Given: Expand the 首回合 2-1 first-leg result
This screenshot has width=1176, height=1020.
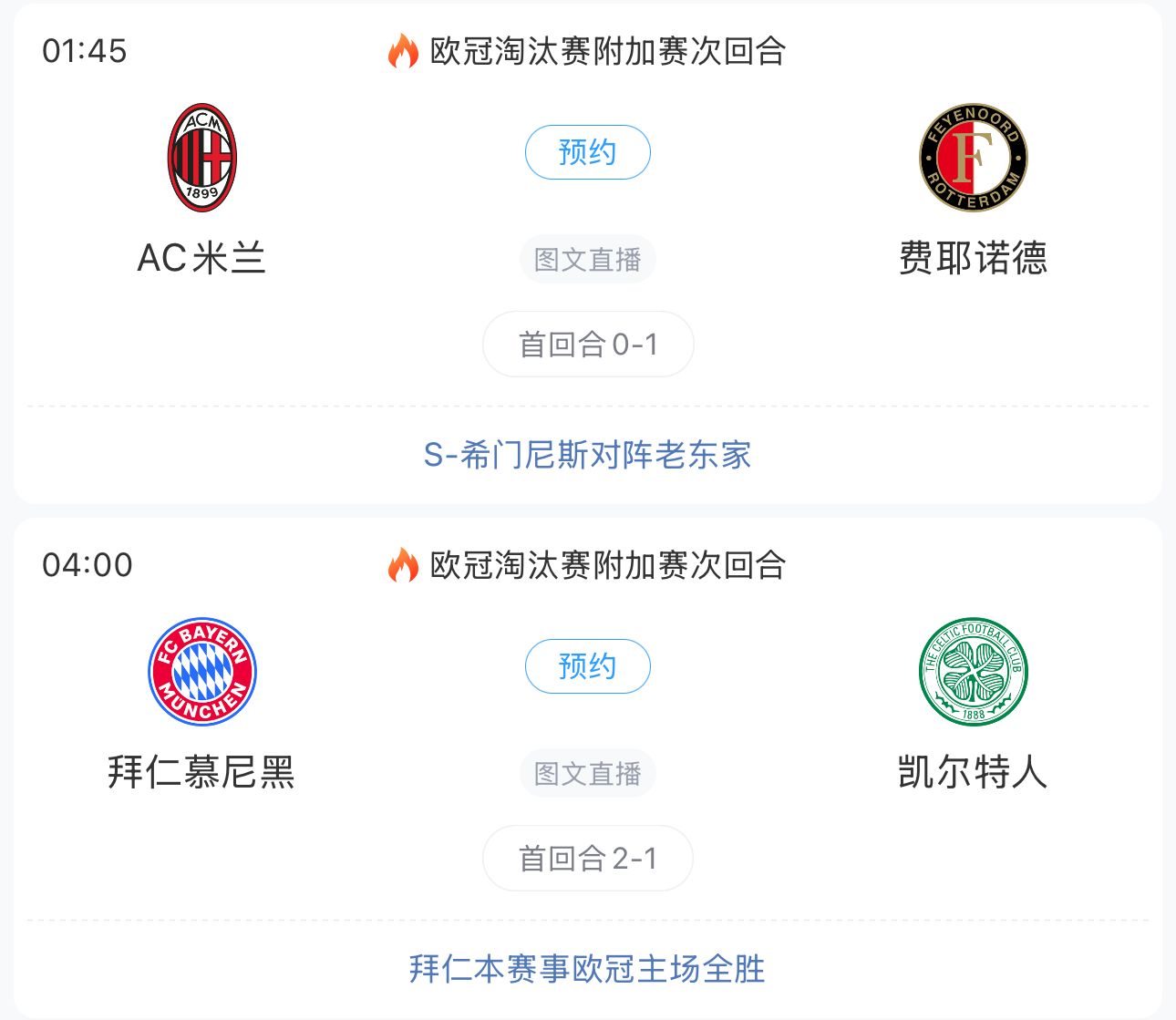Looking at the screenshot, I should 587,857.
